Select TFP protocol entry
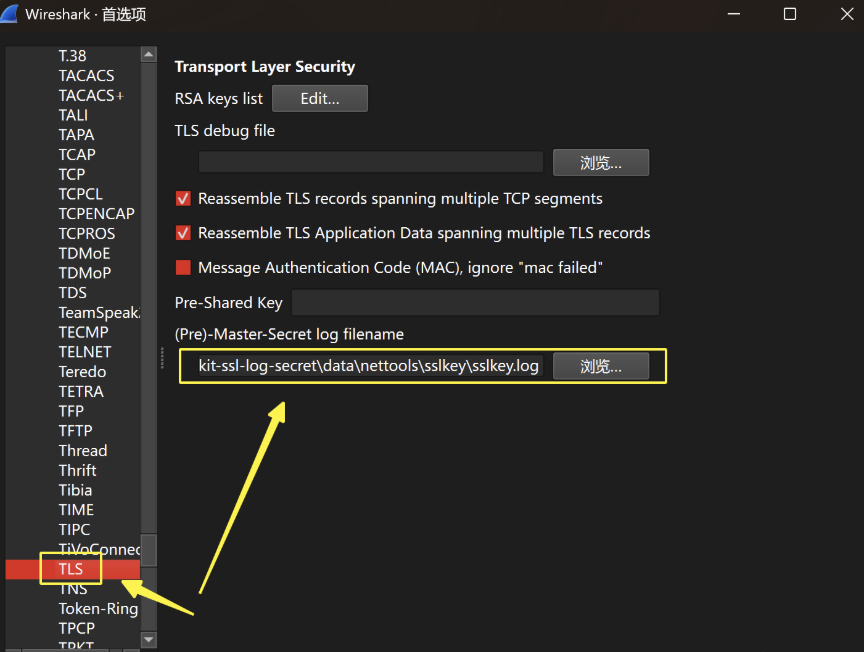 pyautogui.click(x=71, y=411)
